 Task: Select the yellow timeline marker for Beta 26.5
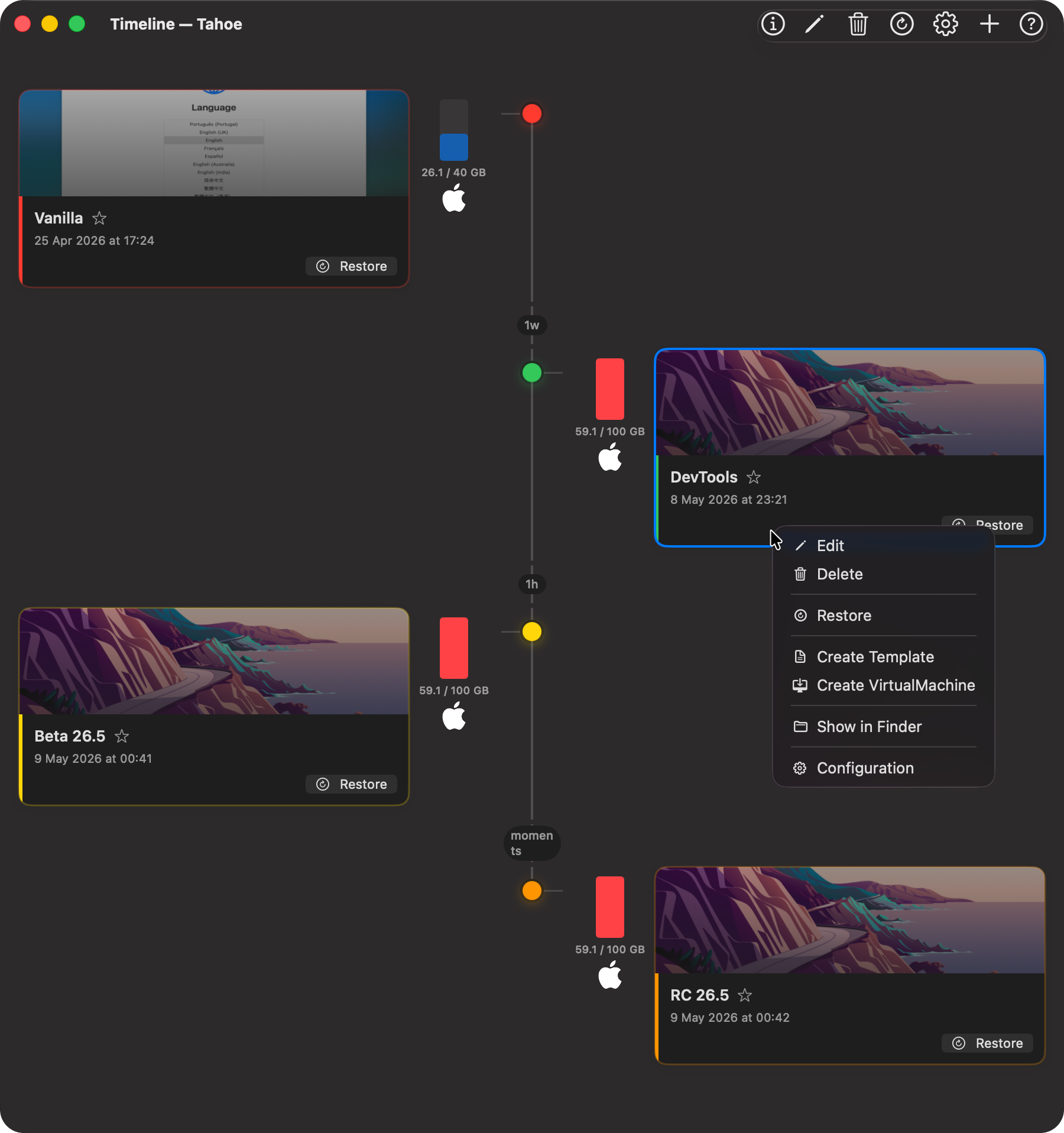click(532, 632)
